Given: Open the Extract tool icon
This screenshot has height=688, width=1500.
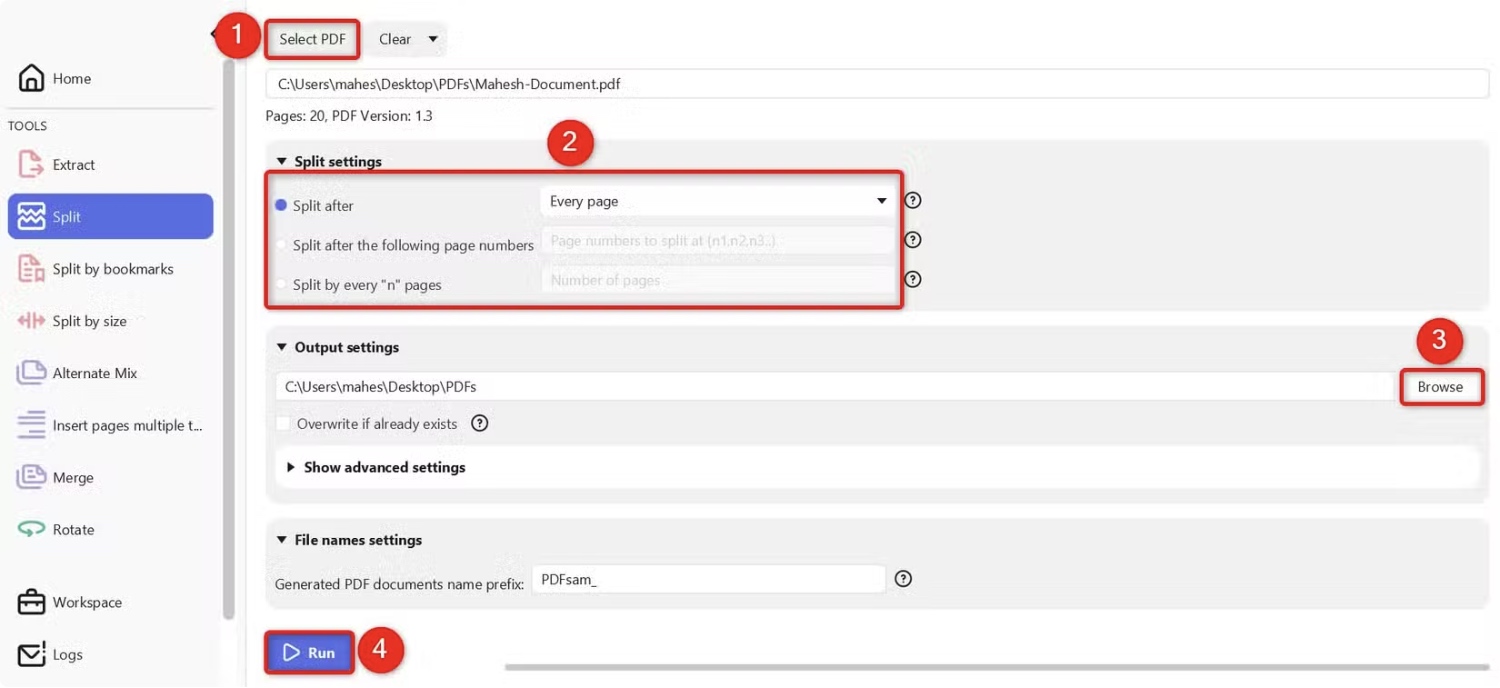Looking at the screenshot, I should coord(31,164).
